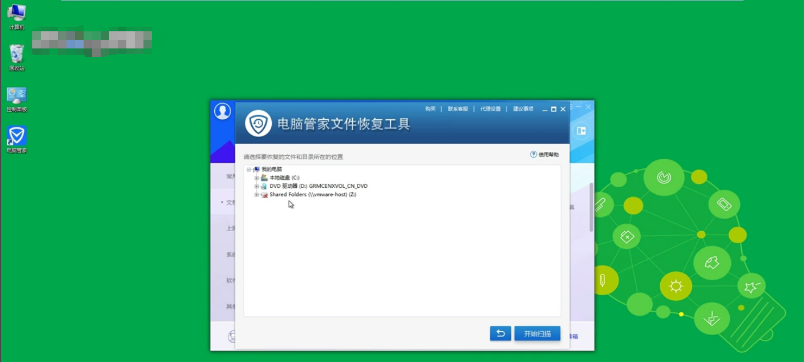Expand the Shared Folders (Z:) node
This screenshot has width=804, height=362.
pos(257,195)
